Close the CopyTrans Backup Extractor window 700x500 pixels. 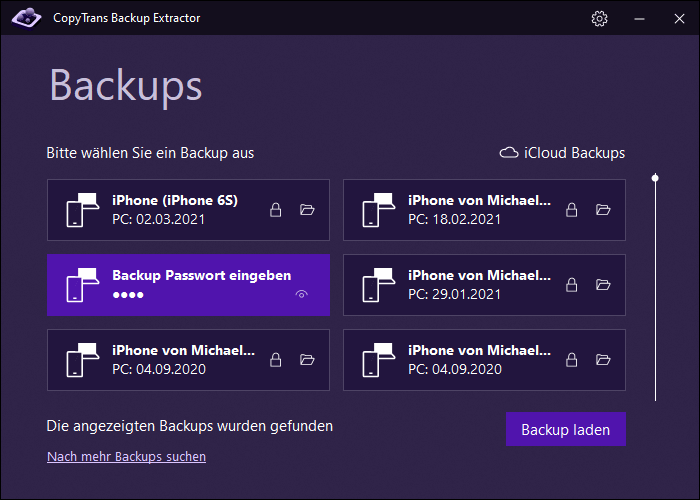(x=679, y=18)
